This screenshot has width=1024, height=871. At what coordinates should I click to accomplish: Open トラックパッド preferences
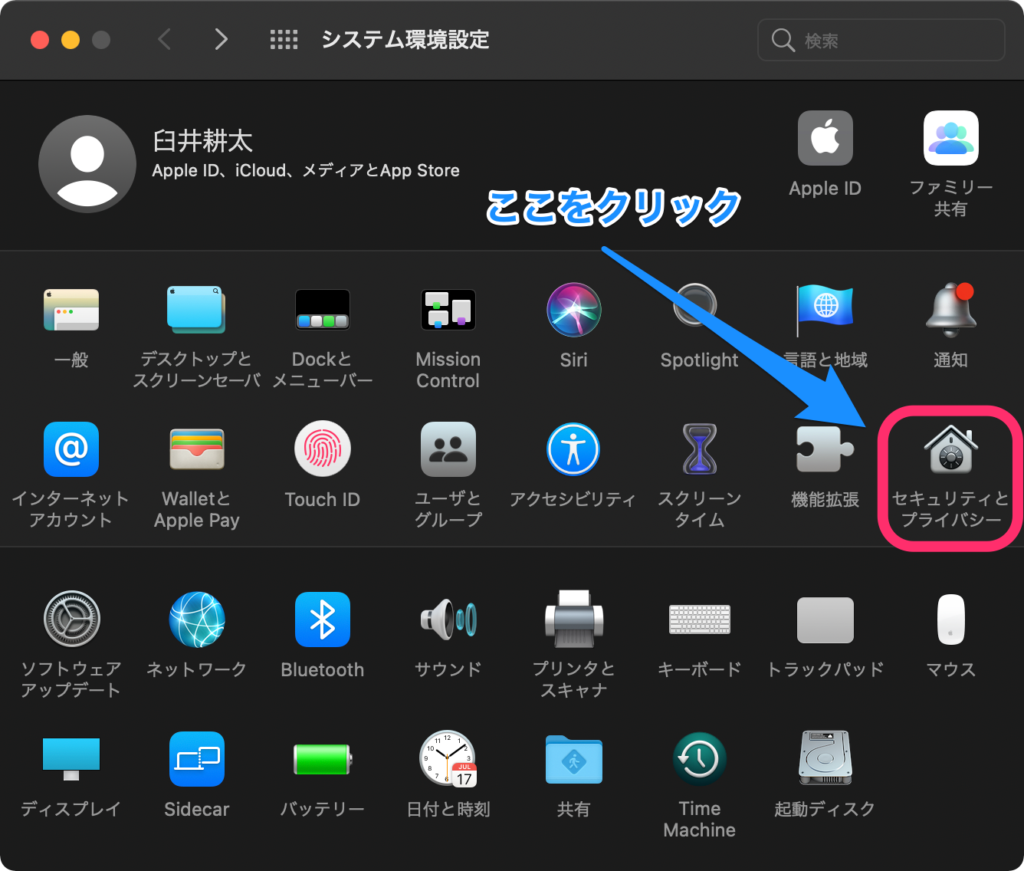coord(825,619)
